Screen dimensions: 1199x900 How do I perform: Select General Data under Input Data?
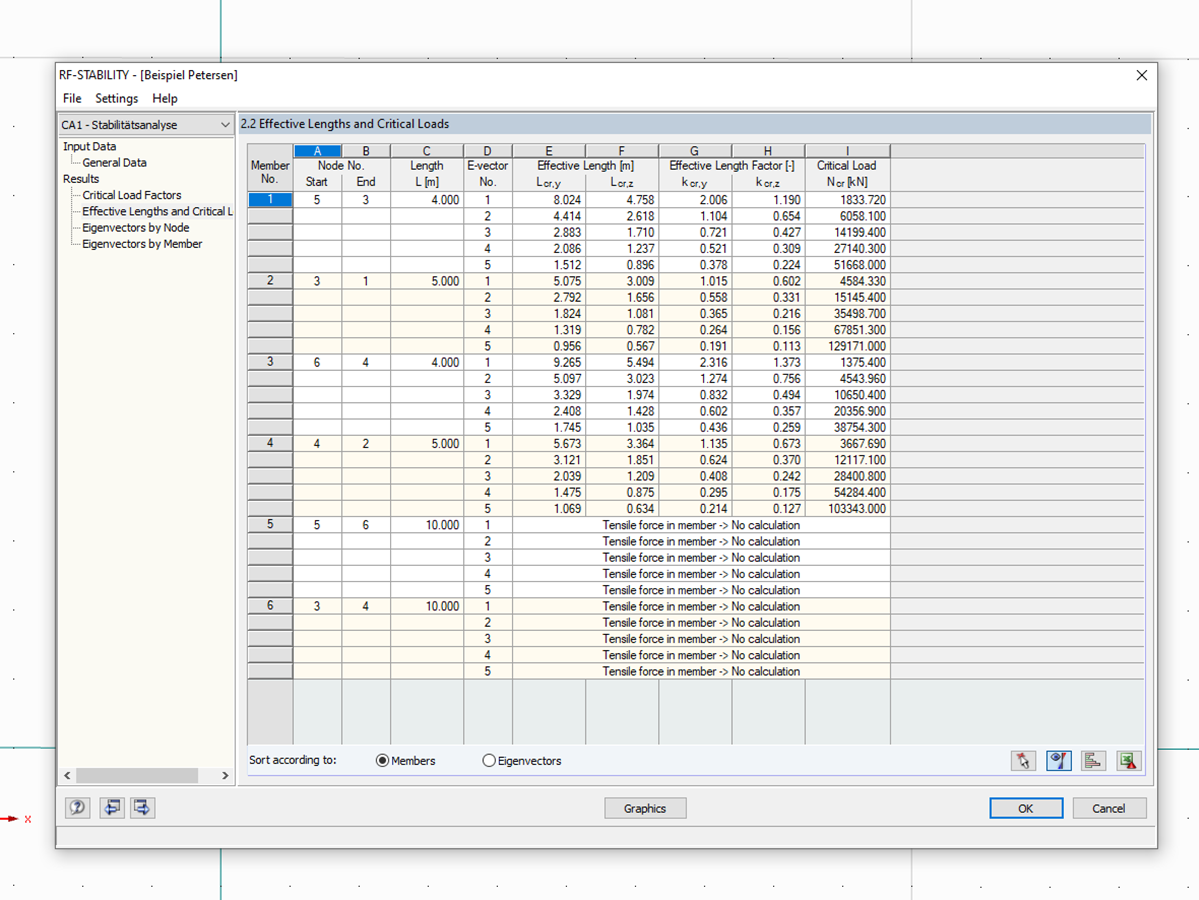pyautogui.click(x=114, y=163)
